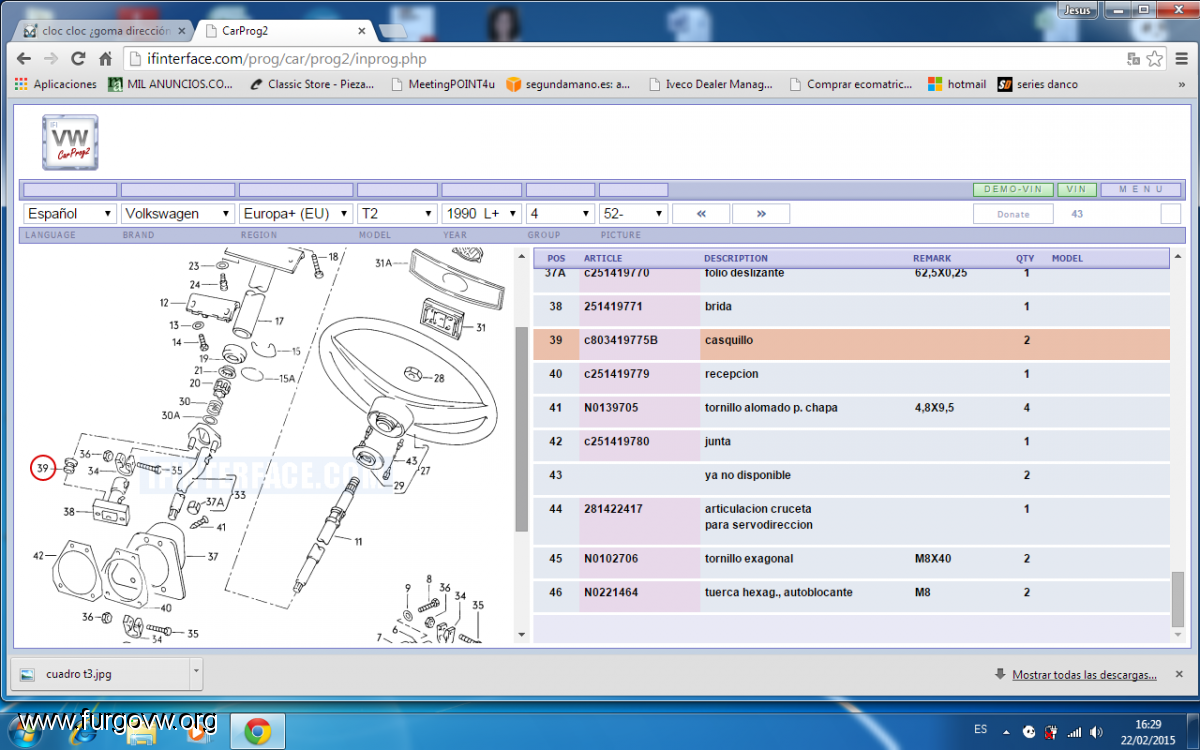Show more bookmarks with the chevron

(x=1182, y=84)
